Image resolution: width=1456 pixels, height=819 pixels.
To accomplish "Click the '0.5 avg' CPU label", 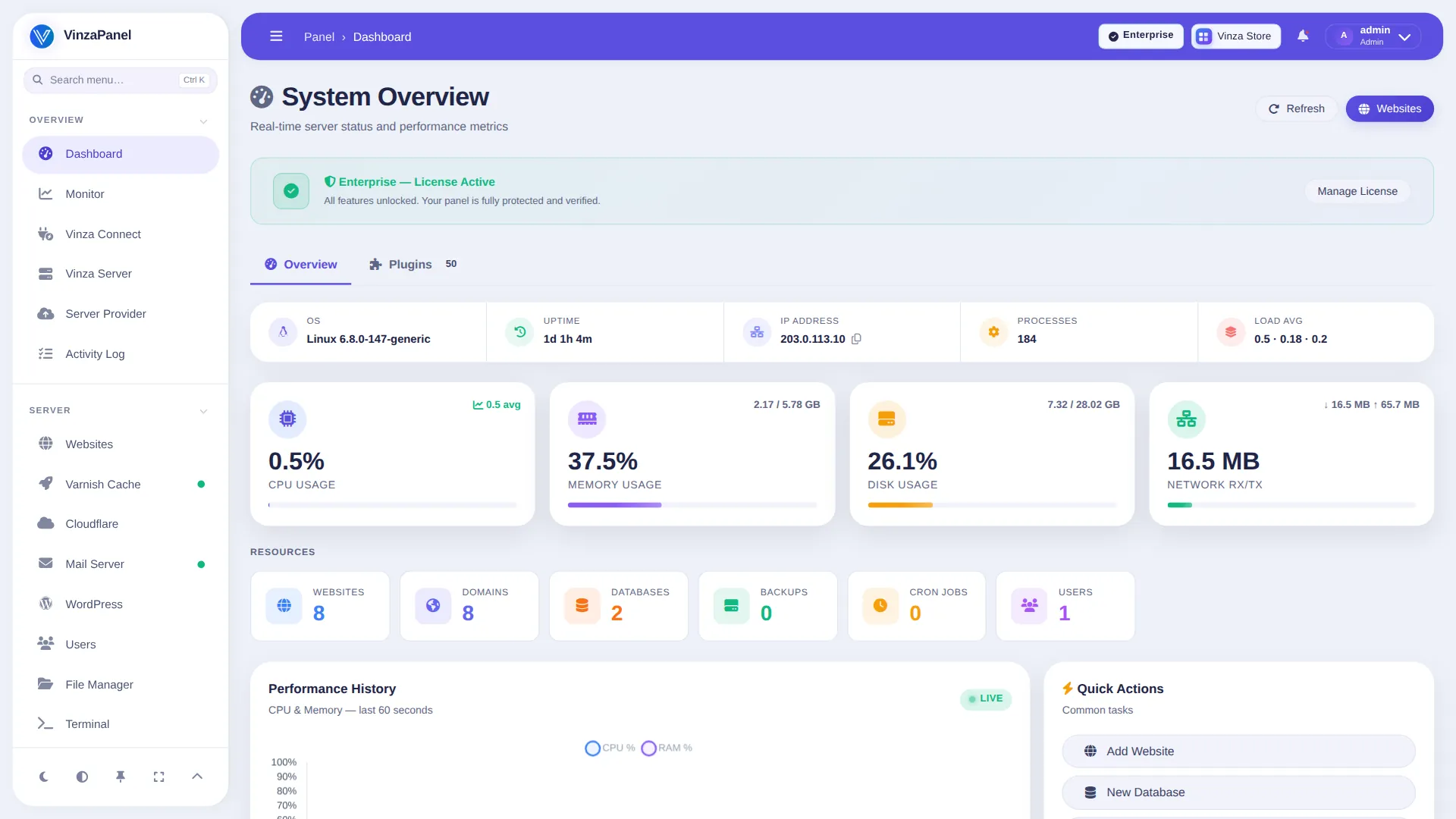I will (497, 405).
